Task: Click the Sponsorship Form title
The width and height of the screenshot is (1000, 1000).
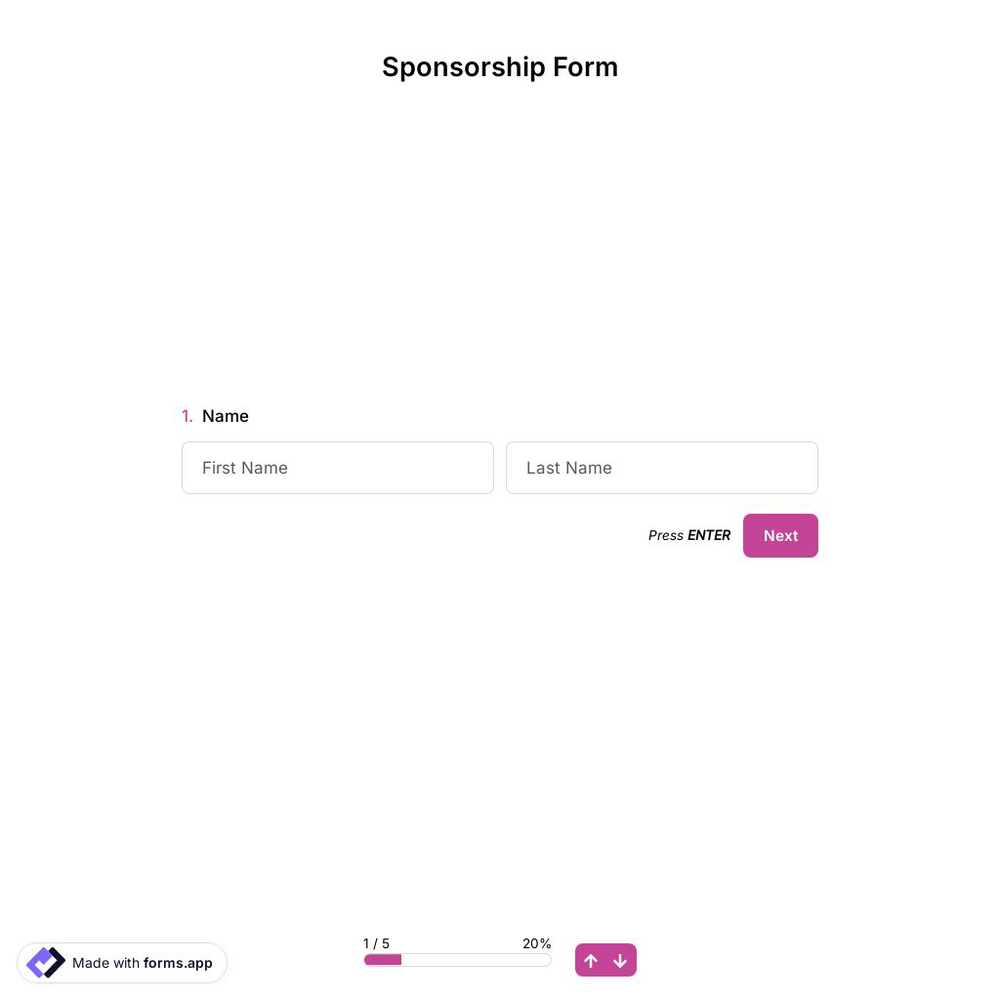Action: coord(499,66)
